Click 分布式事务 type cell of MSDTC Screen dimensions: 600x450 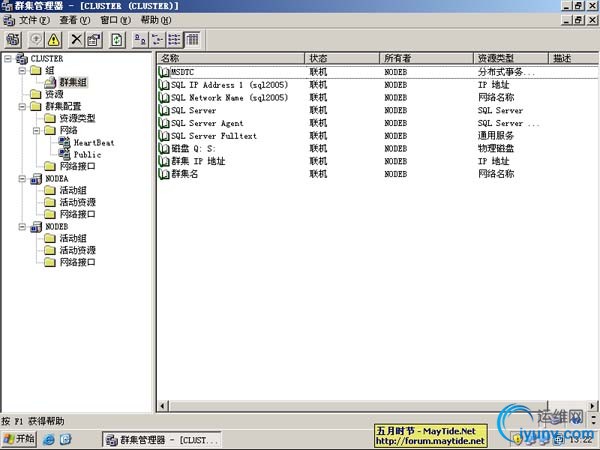pos(506,72)
